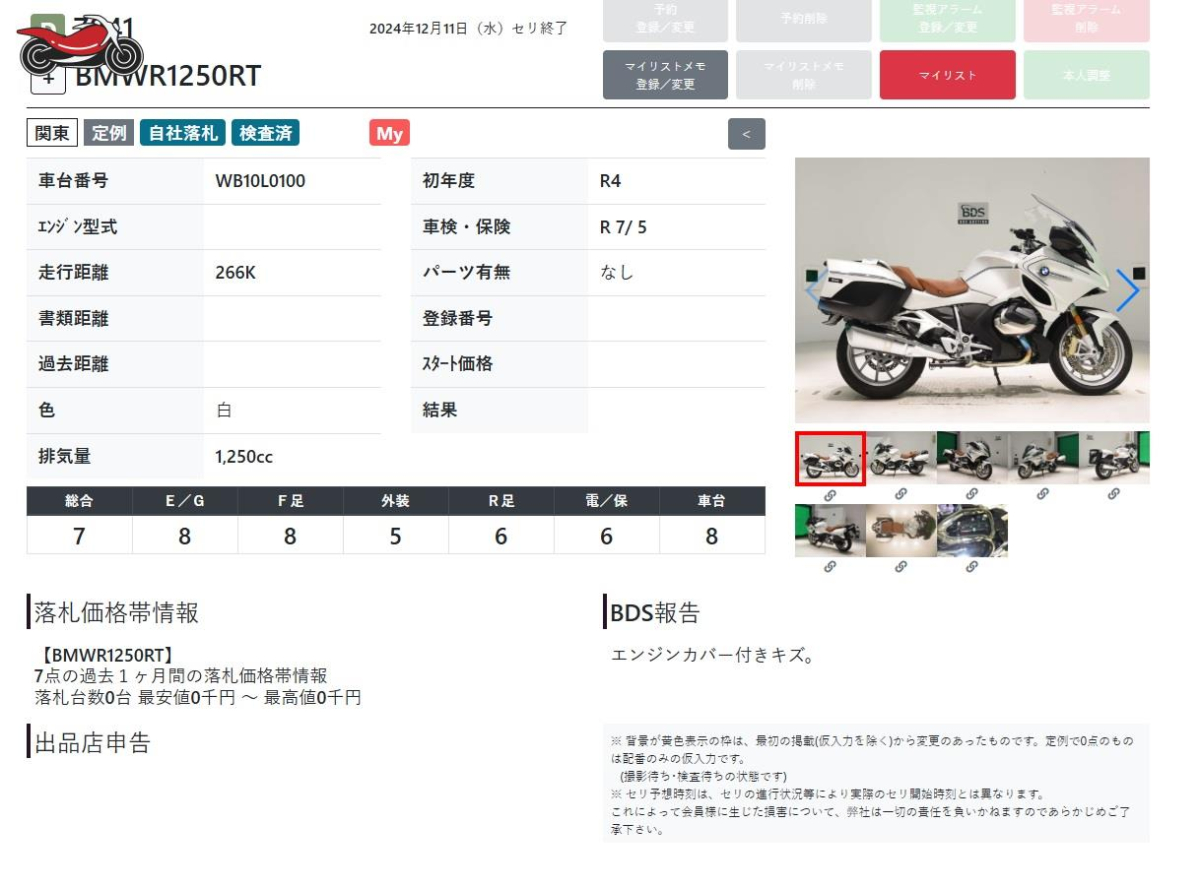
Task: Open マイリストメモ 登録/変更
Action: 666,75
